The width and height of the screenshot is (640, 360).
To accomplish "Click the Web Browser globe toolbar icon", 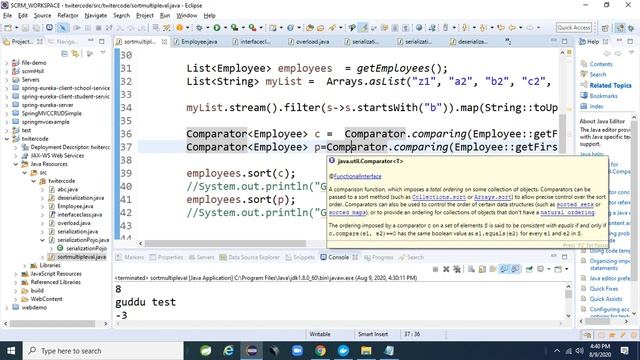I will (x=419, y=28).
